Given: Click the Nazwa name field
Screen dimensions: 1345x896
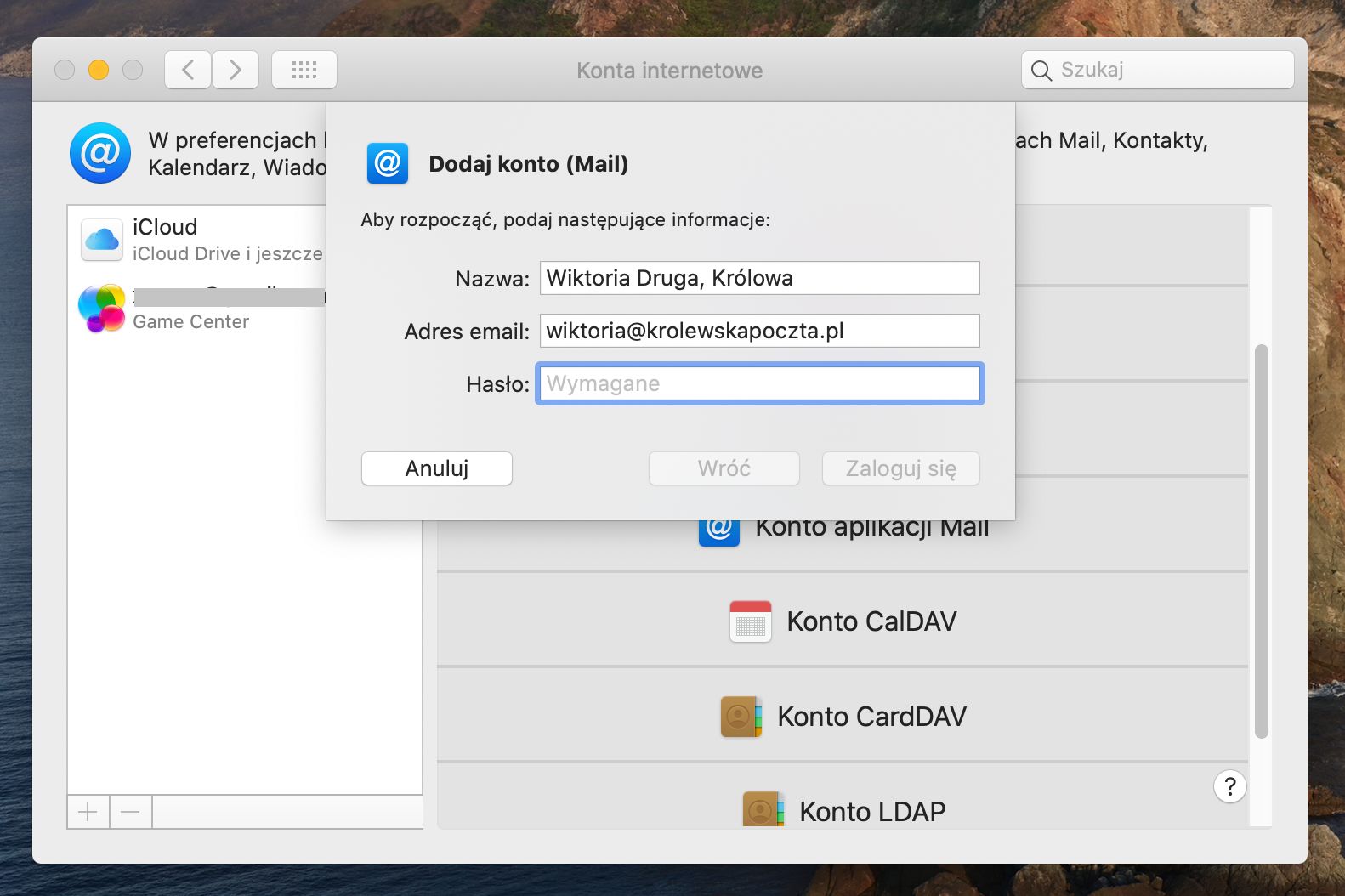Looking at the screenshot, I should [760, 278].
